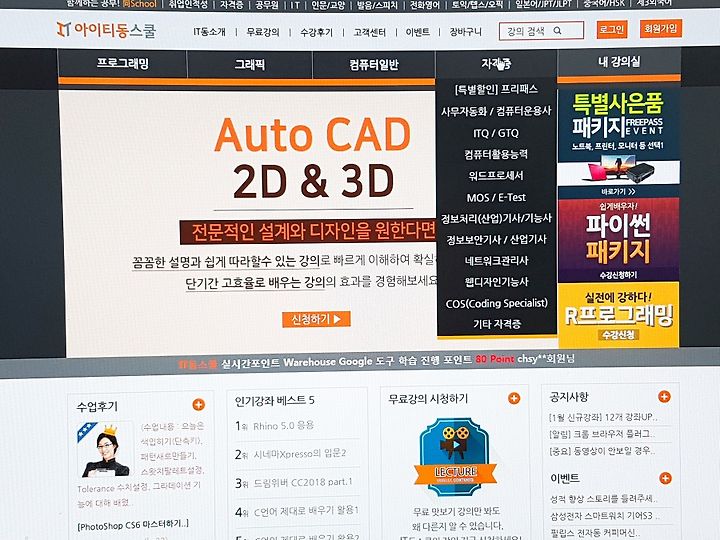
Task: Select the 그래픽 main tab
Action: click(250, 64)
